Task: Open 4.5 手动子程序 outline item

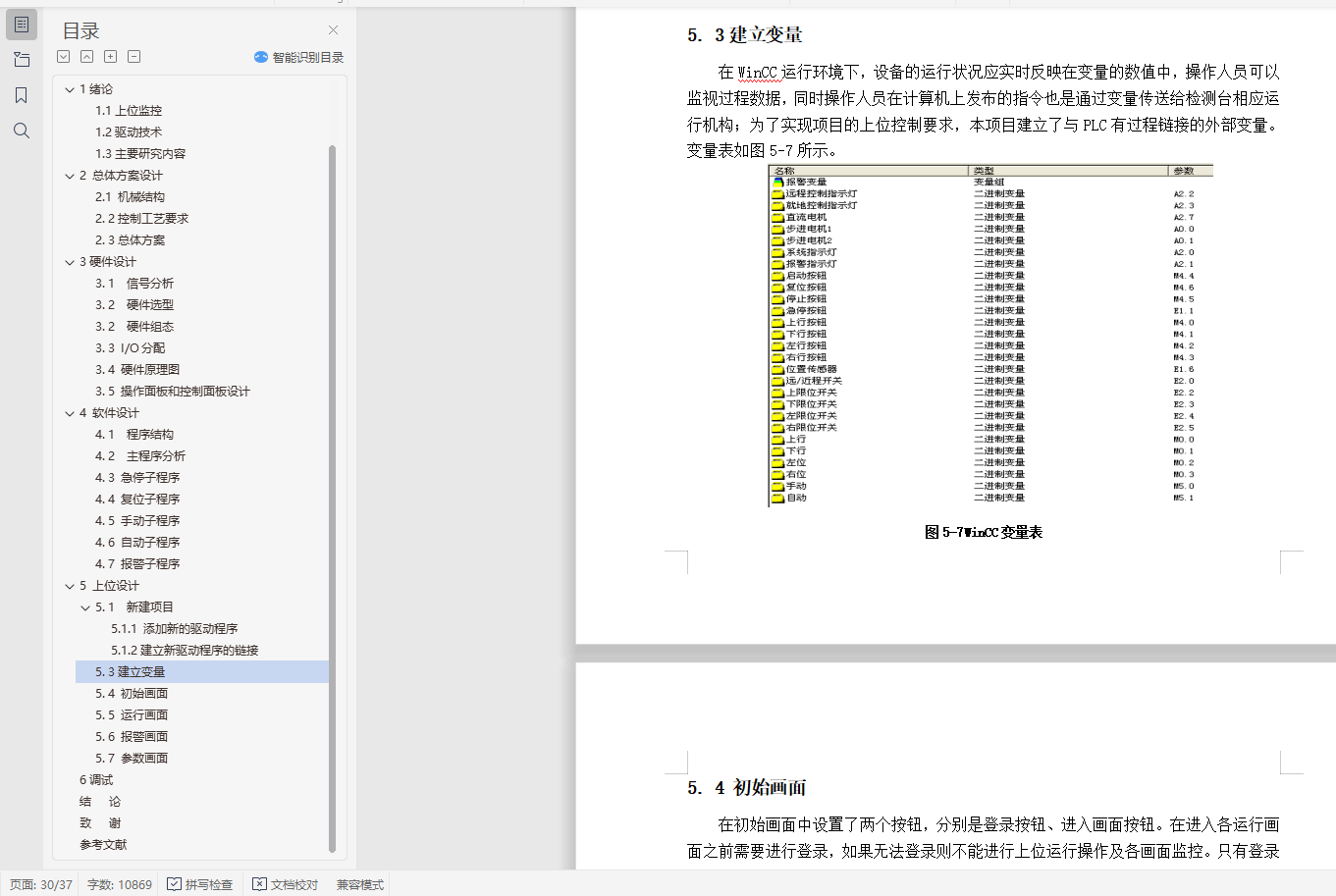Action: [137, 521]
